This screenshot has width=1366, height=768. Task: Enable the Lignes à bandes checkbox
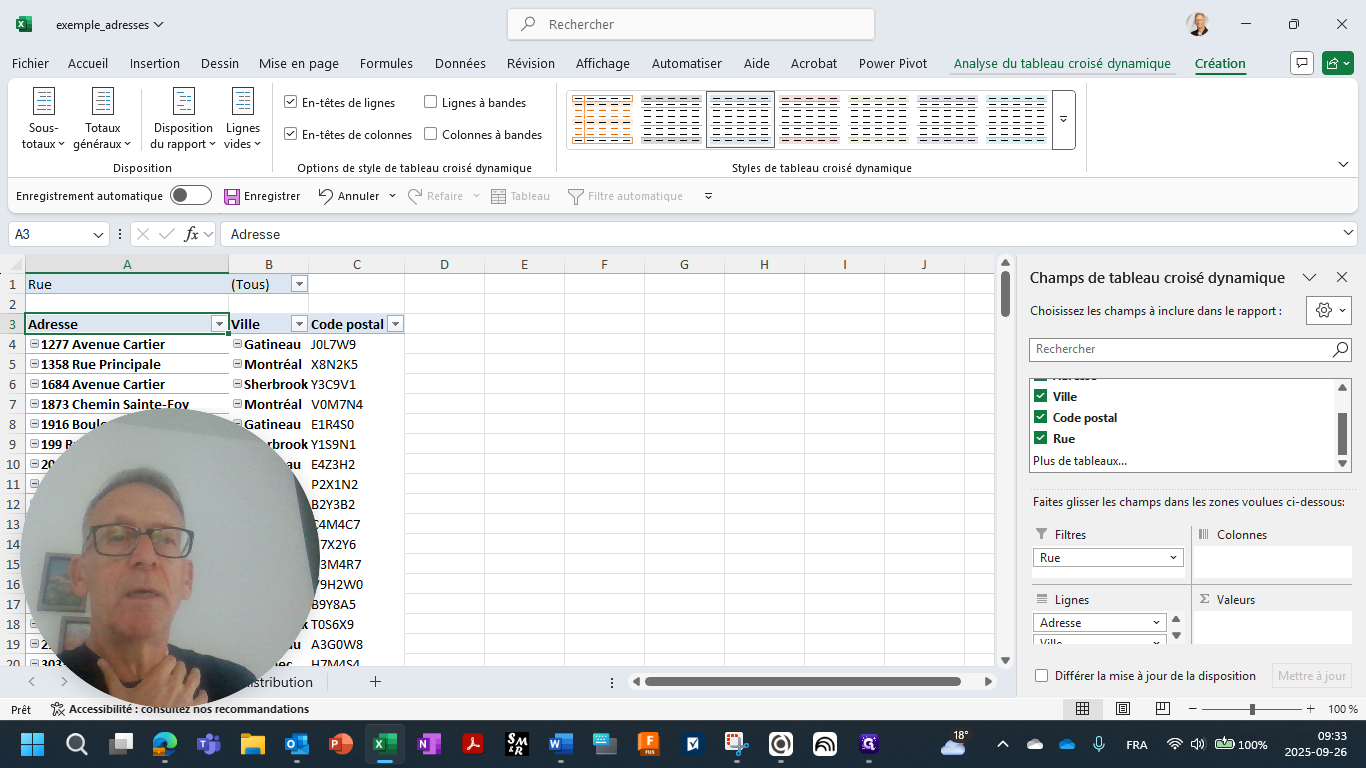(431, 101)
